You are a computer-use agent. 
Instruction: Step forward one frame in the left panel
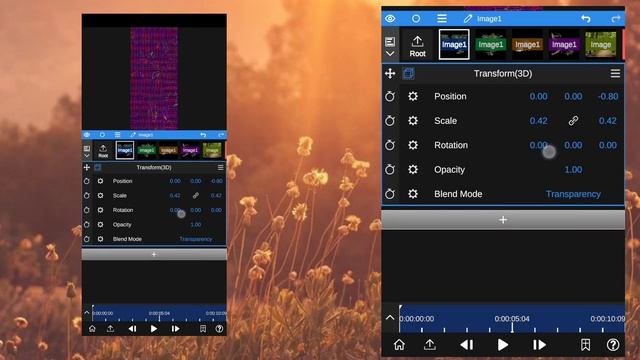(x=176, y=329)
